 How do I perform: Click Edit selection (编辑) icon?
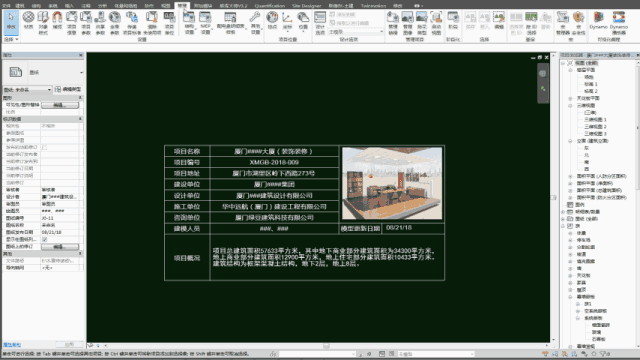pyautogui.click(x=499, y=20)
